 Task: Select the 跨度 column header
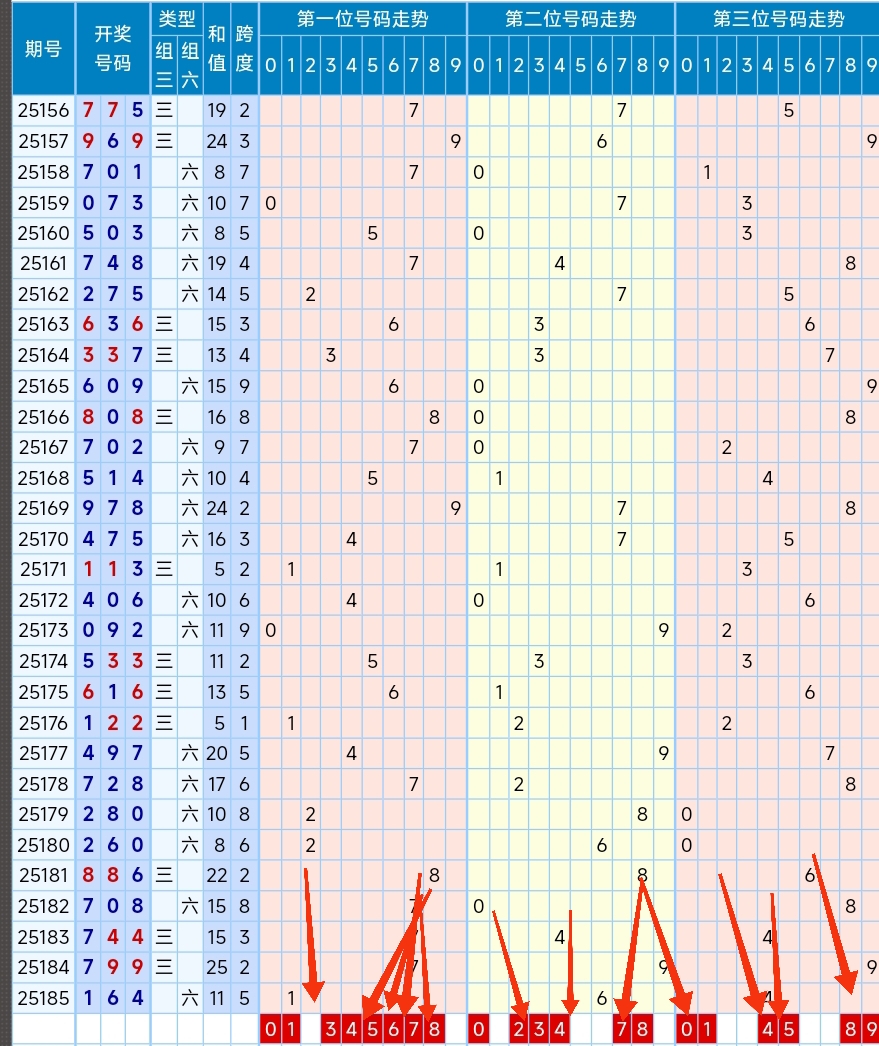coord(244,49)
